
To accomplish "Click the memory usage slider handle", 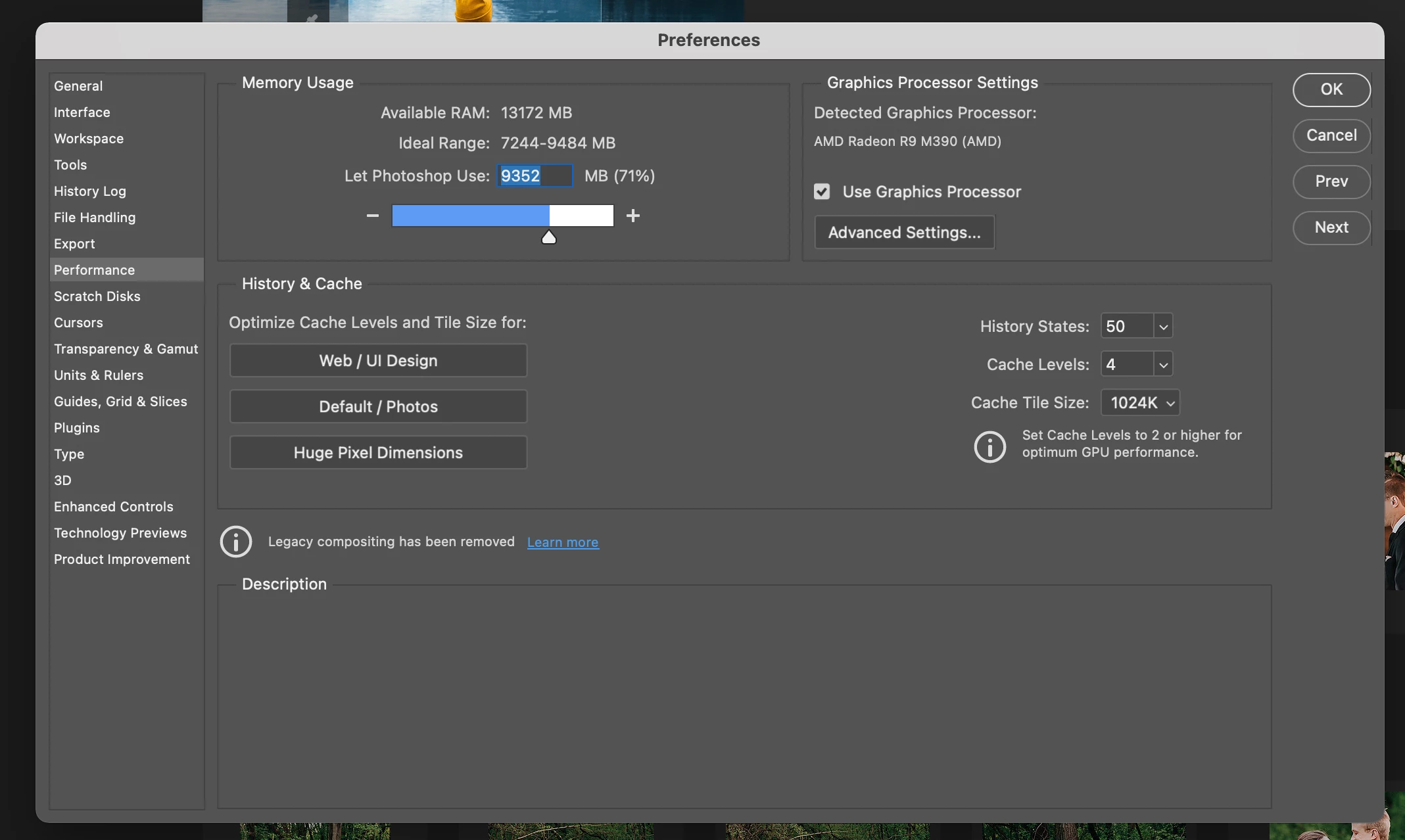I will coord(549,237).
